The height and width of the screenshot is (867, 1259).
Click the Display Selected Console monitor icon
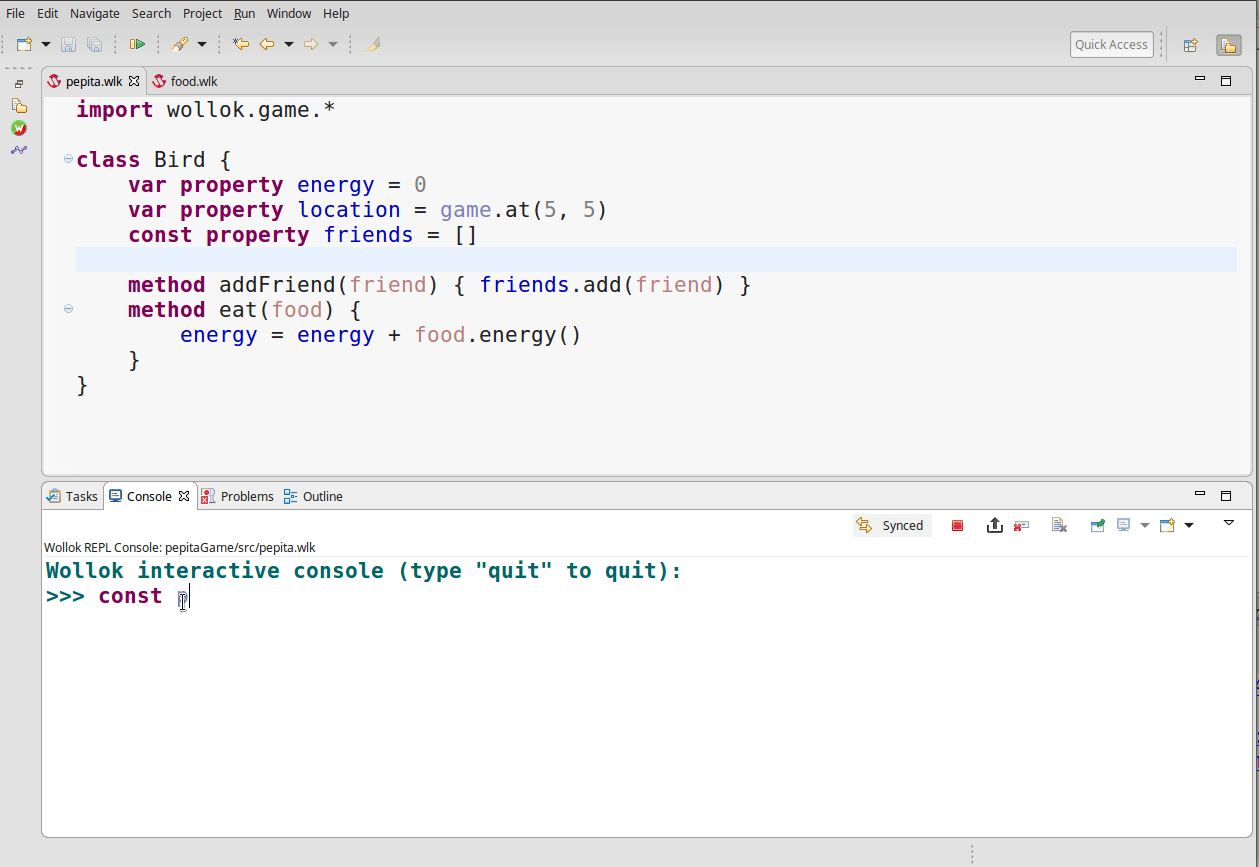coord(1123,525)
